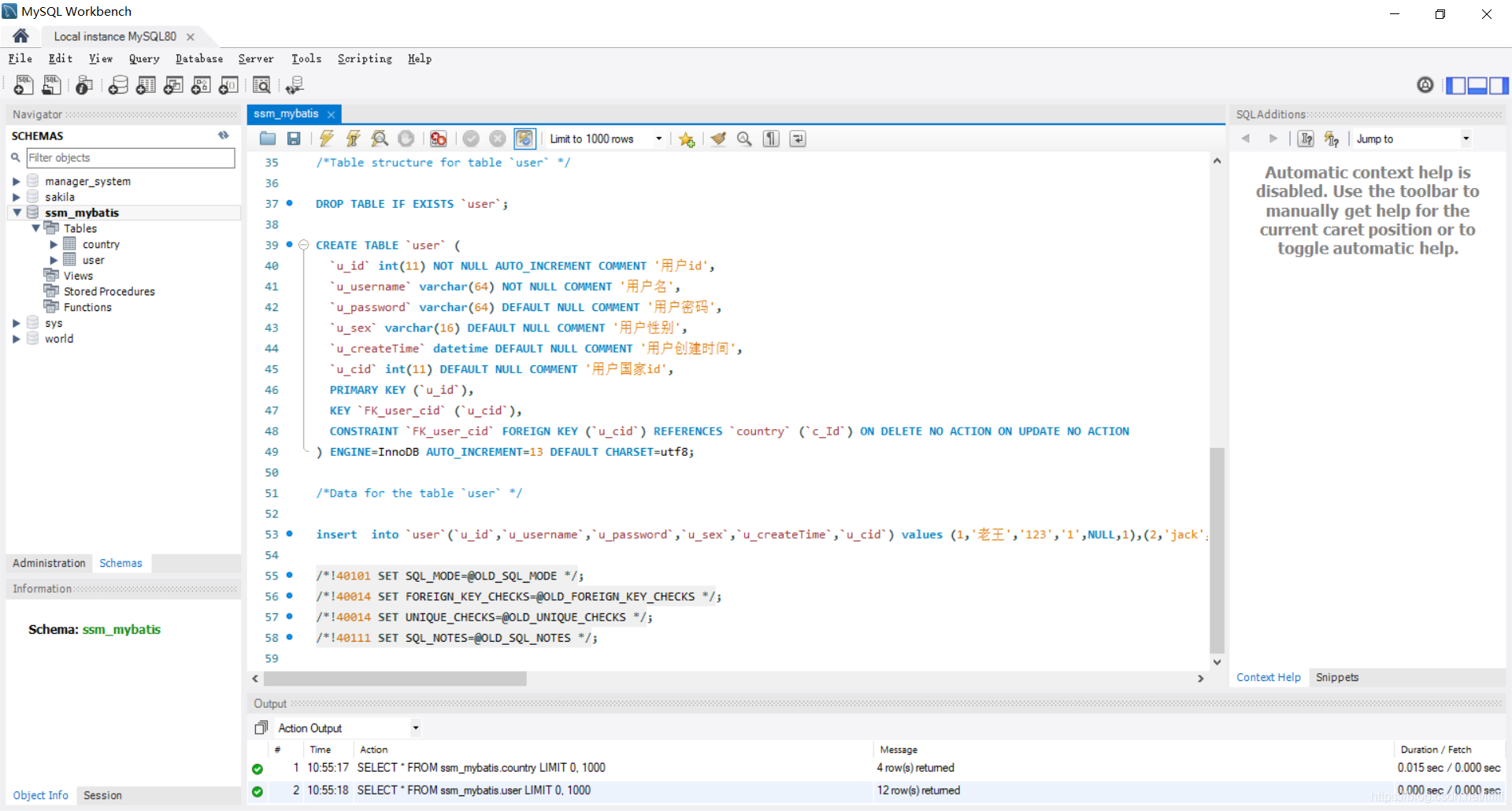Expand the manager_system schema
1512x811 pixels.
click(x=16, y=182)
